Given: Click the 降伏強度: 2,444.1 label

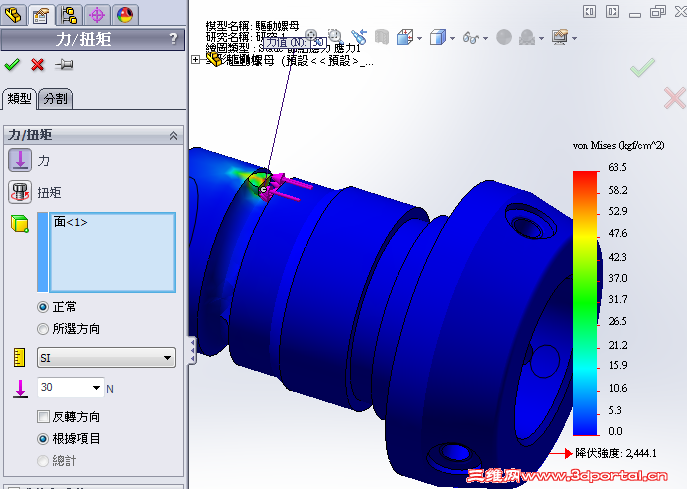Looking at the screenshot, I should point(616,453).
